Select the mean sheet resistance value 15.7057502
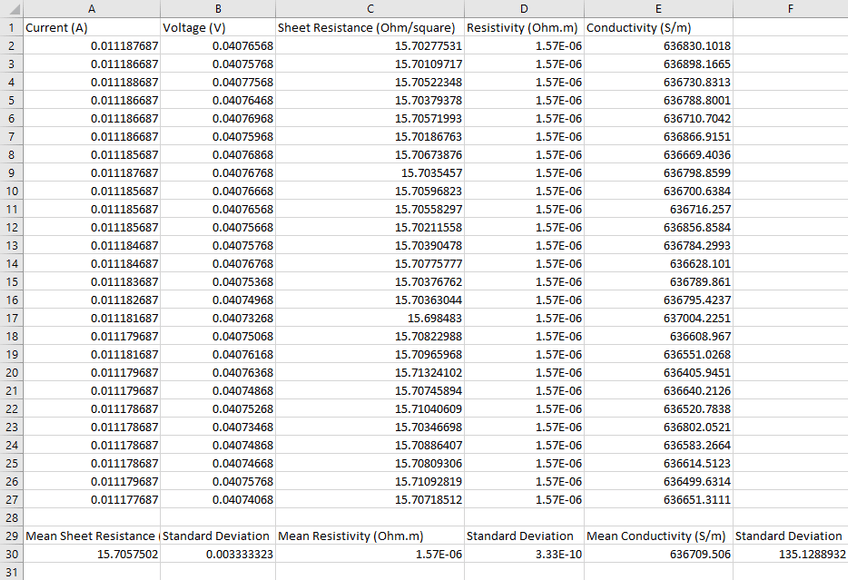The height and width of the screenshot is (580, 848). click(91, 554)
